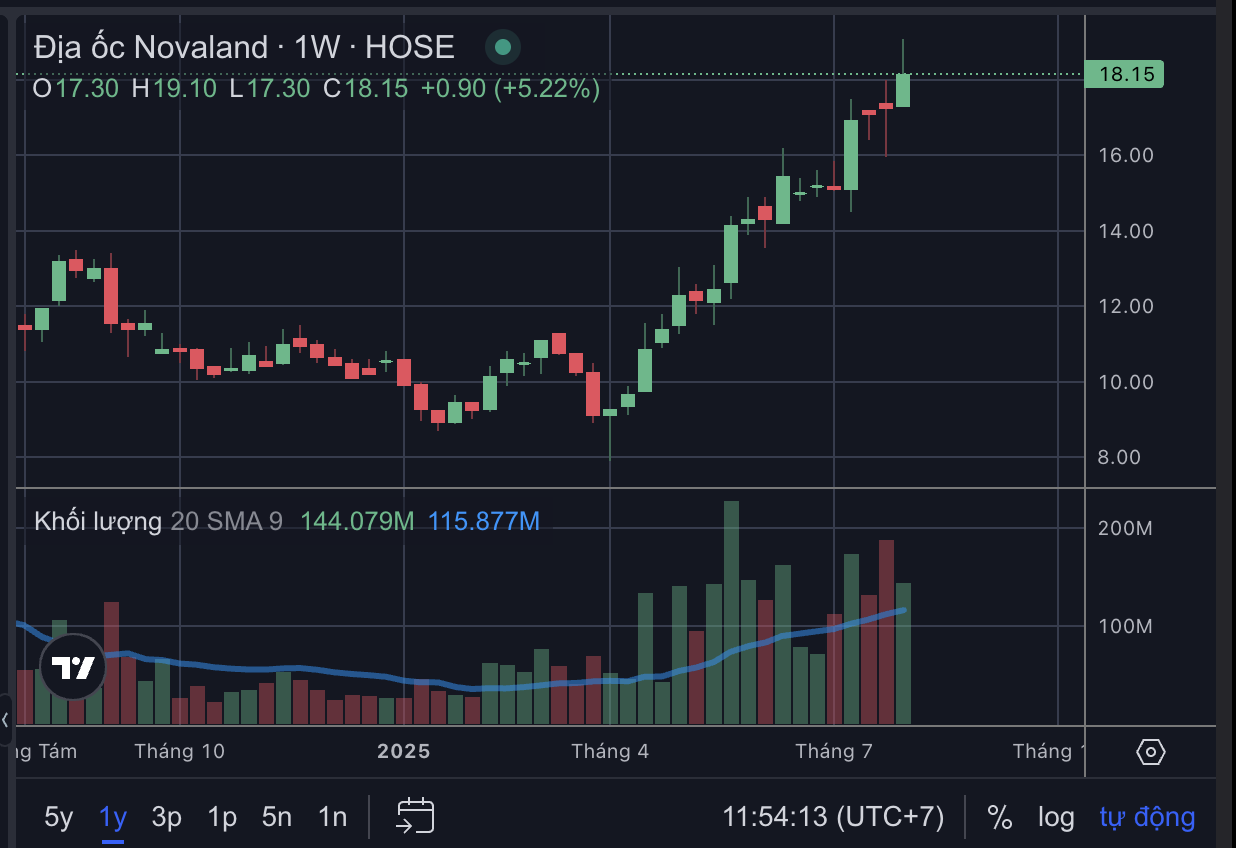Choose the 5n time range
This screenshot has width=1236, height=848.
click(277, 817)
